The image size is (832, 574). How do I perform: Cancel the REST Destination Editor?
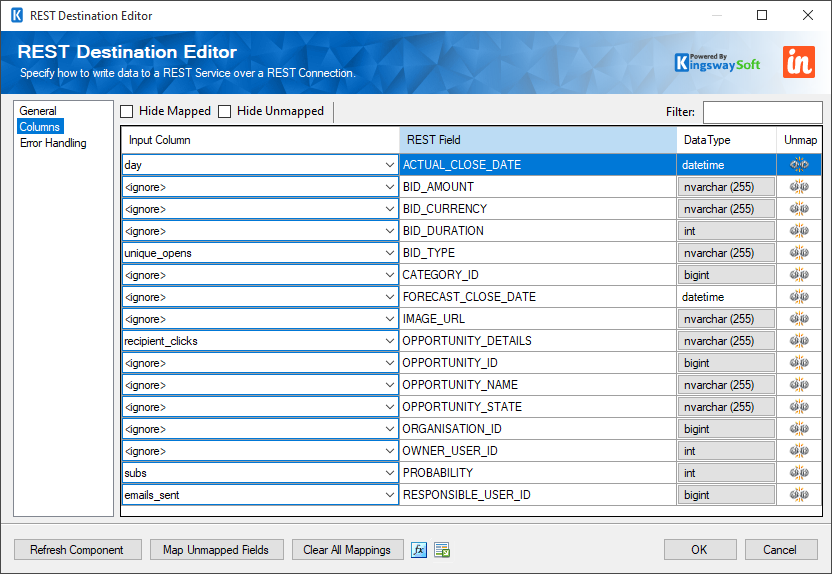pos(781,550)
